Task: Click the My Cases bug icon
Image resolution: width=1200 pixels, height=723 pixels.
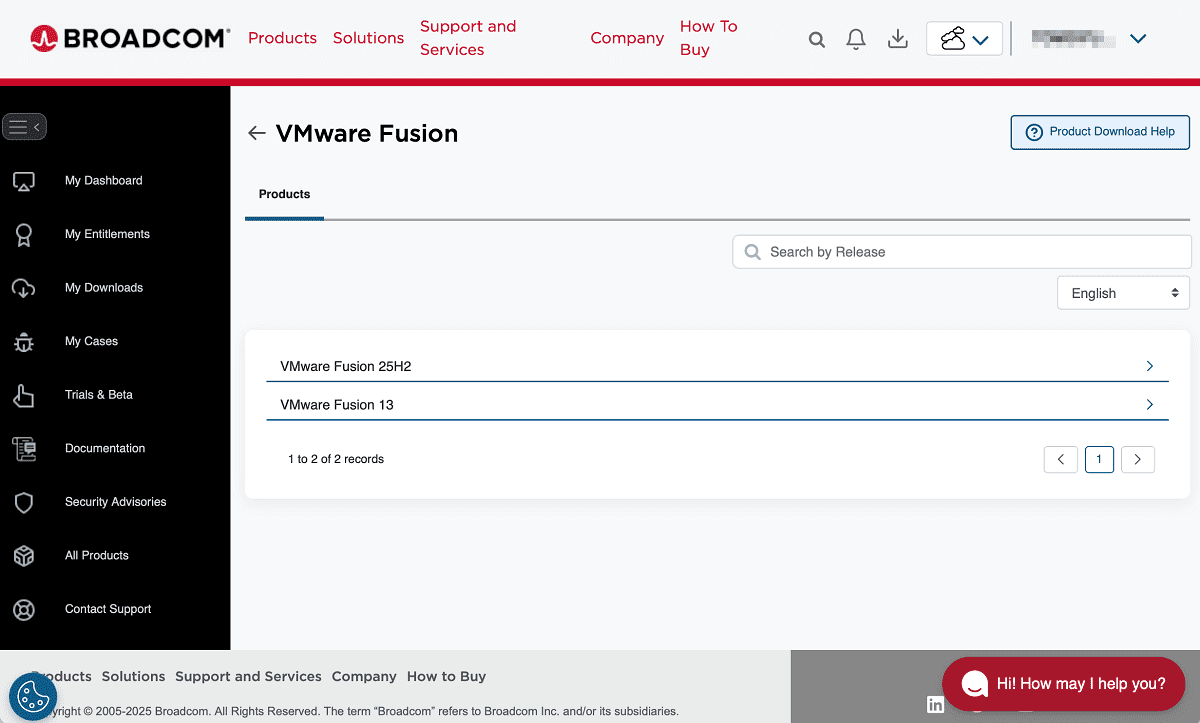Action: pos(24,342)
